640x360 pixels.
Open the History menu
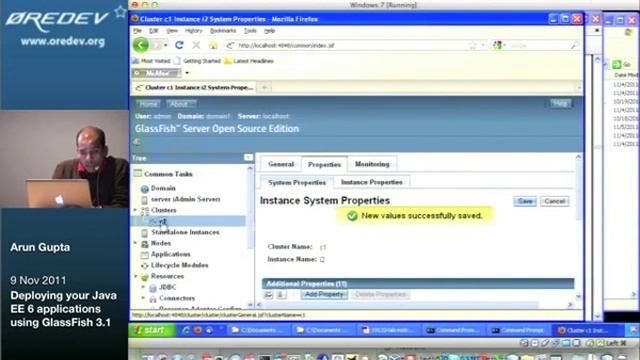(x=193, y=31)
